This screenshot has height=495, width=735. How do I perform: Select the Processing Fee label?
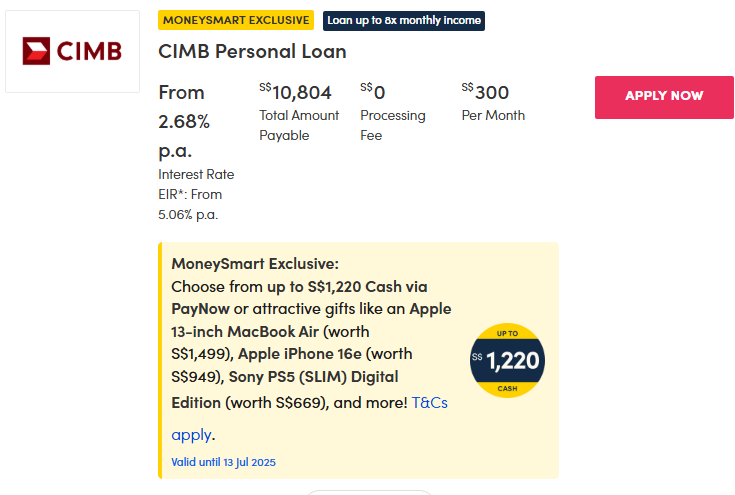[x=392, y=125]
